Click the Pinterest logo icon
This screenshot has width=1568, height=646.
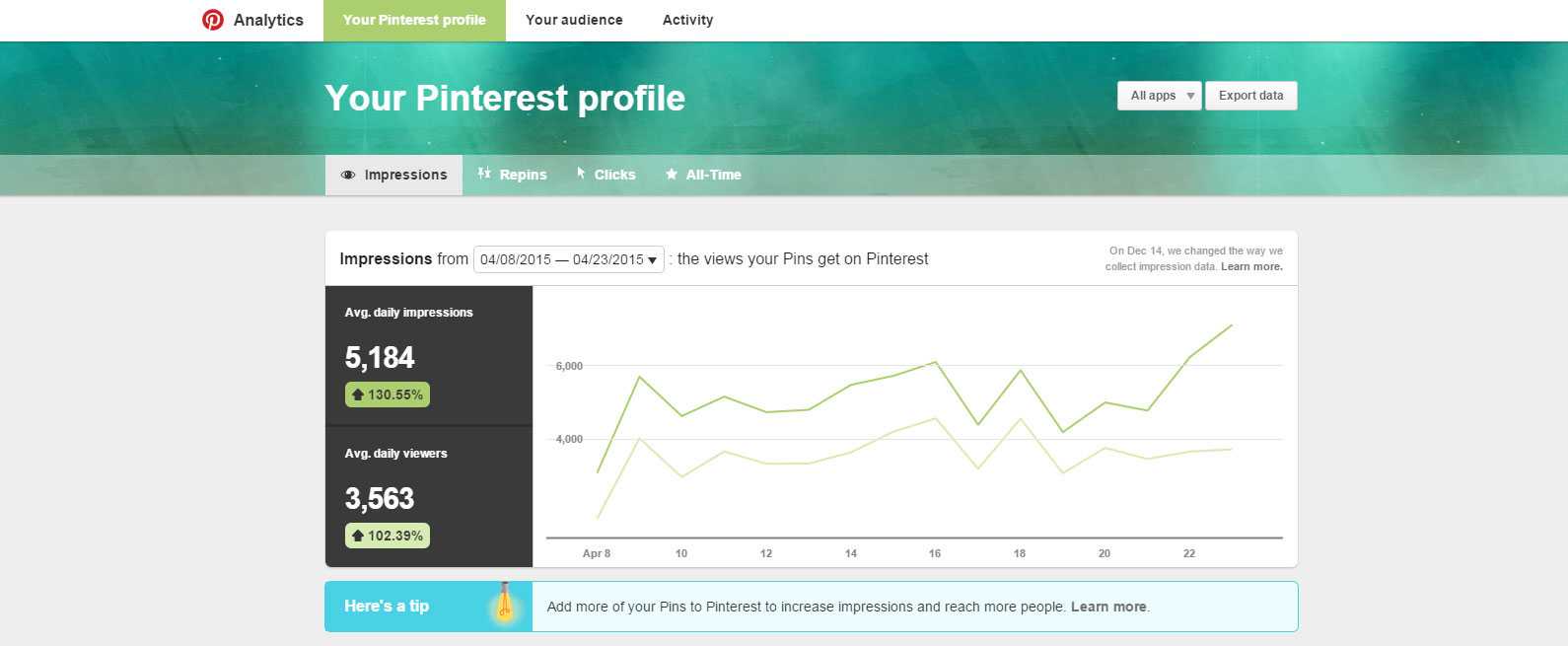212,20
